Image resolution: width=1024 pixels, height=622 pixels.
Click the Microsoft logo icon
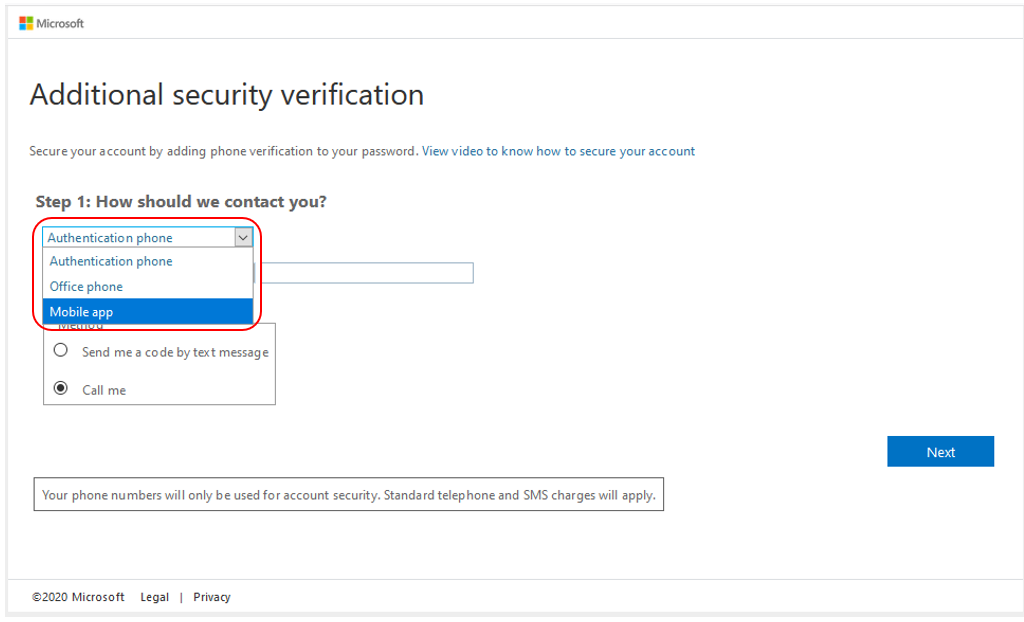click(25, 24)
